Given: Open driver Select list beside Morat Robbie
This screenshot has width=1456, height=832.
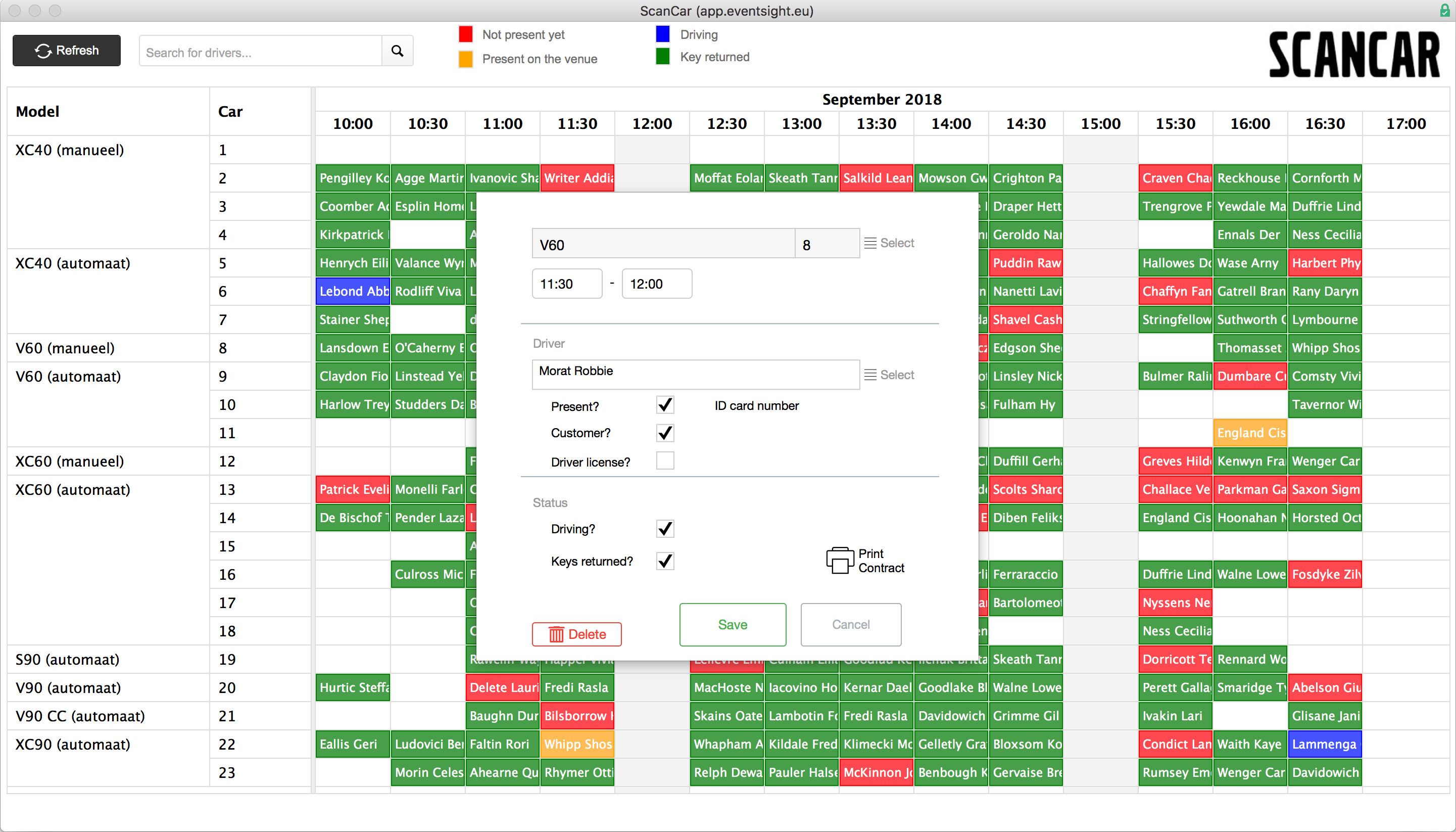Looking at the screenshot, I should tap(870, 375).
